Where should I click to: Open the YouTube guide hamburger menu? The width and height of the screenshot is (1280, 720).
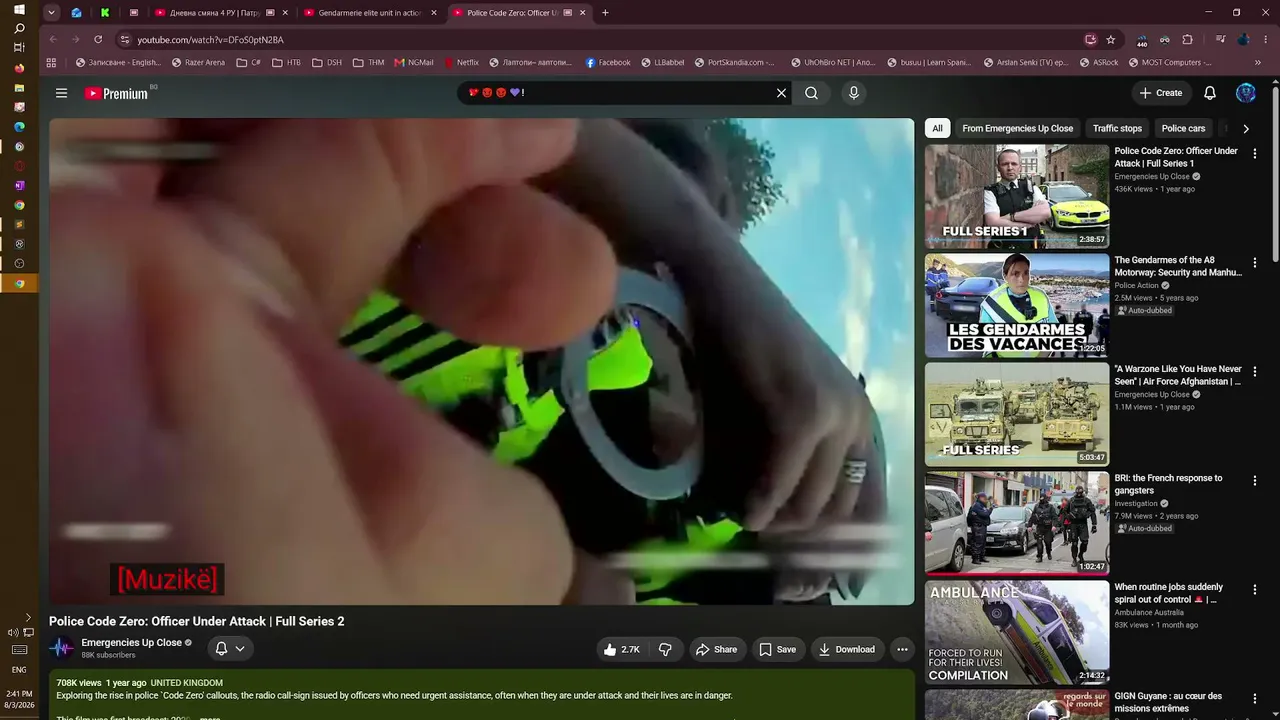click(61, 93)
